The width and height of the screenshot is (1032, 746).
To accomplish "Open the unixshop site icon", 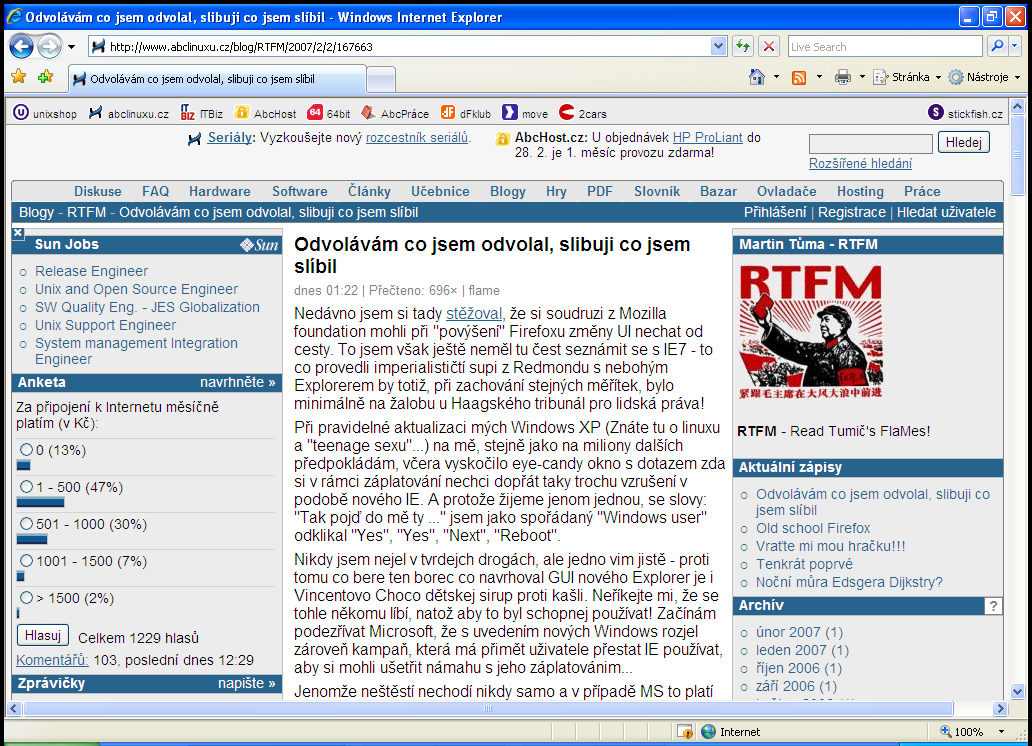I will 20,113.
